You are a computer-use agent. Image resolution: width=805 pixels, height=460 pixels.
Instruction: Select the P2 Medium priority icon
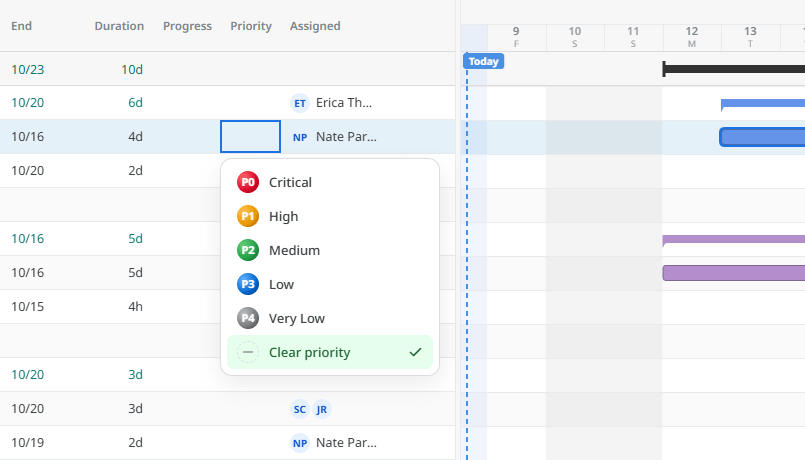(247, 250)
